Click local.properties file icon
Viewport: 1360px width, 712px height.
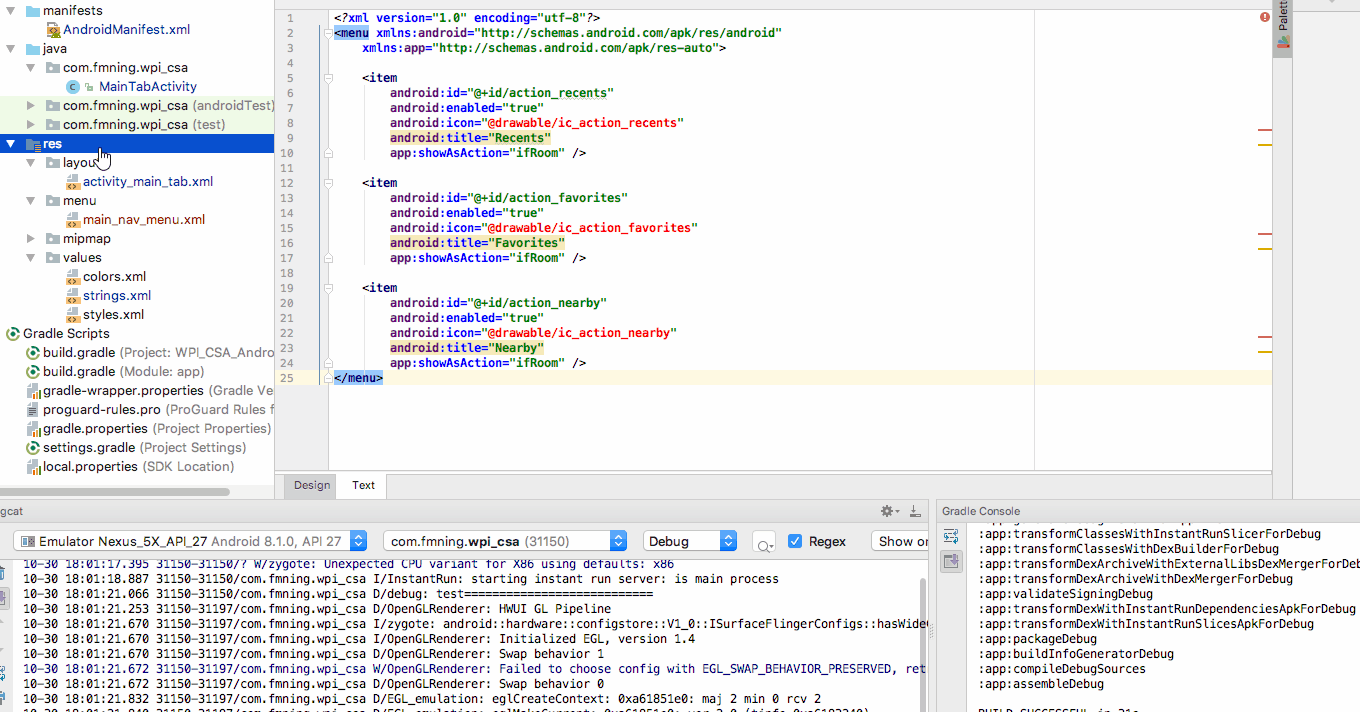(33, 467)
